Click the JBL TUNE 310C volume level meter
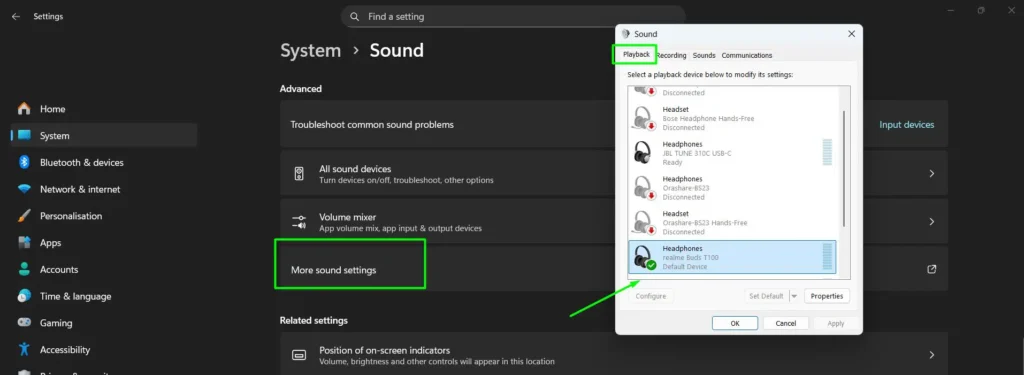 827,152
